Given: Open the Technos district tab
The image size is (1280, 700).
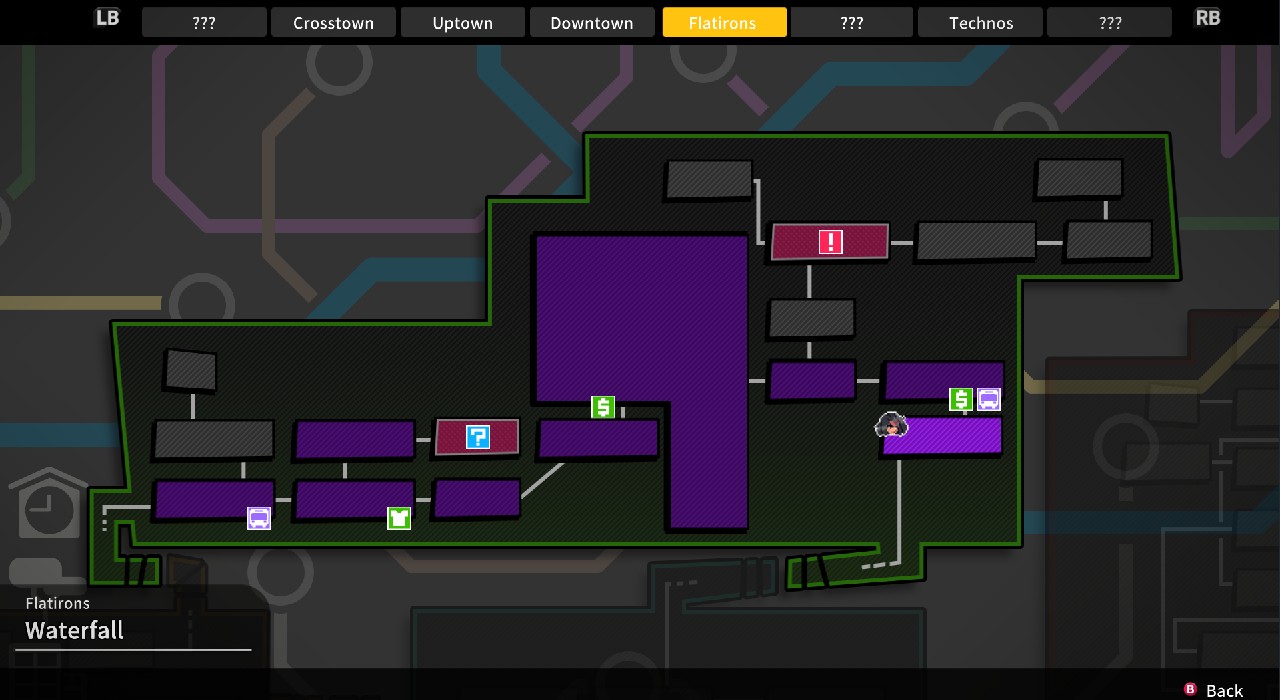Looking at the screenshot, I should [980, 22].
